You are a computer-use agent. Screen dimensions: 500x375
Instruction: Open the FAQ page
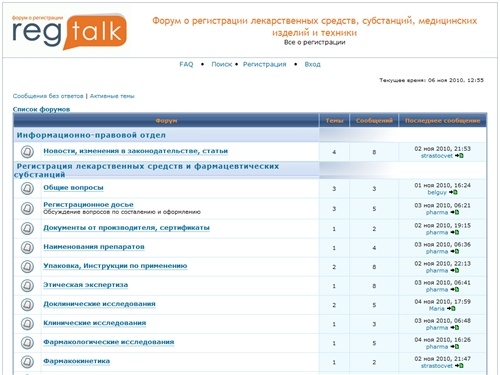[186, 64]
